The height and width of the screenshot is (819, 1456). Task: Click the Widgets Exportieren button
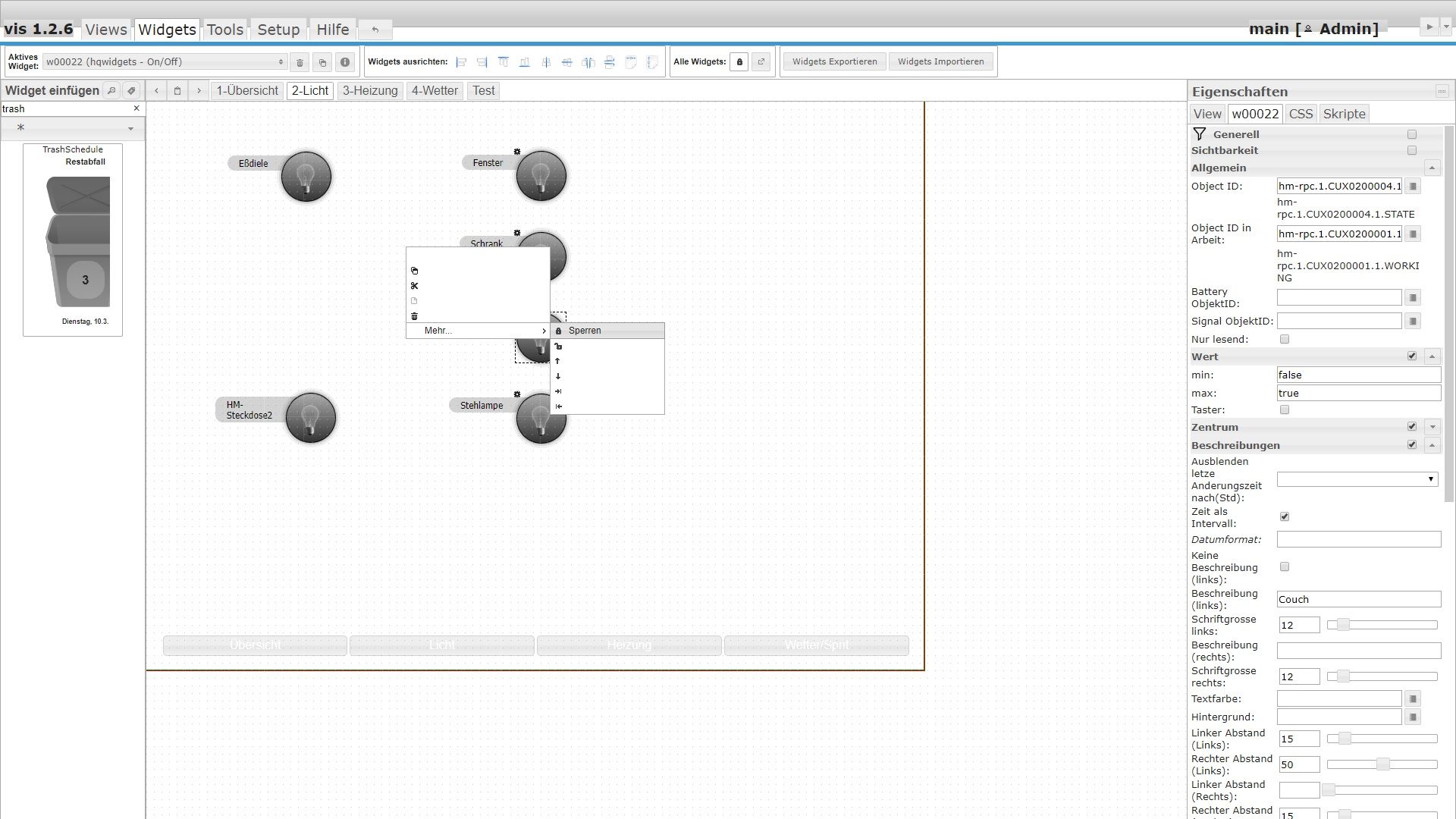tap(834, 62)
